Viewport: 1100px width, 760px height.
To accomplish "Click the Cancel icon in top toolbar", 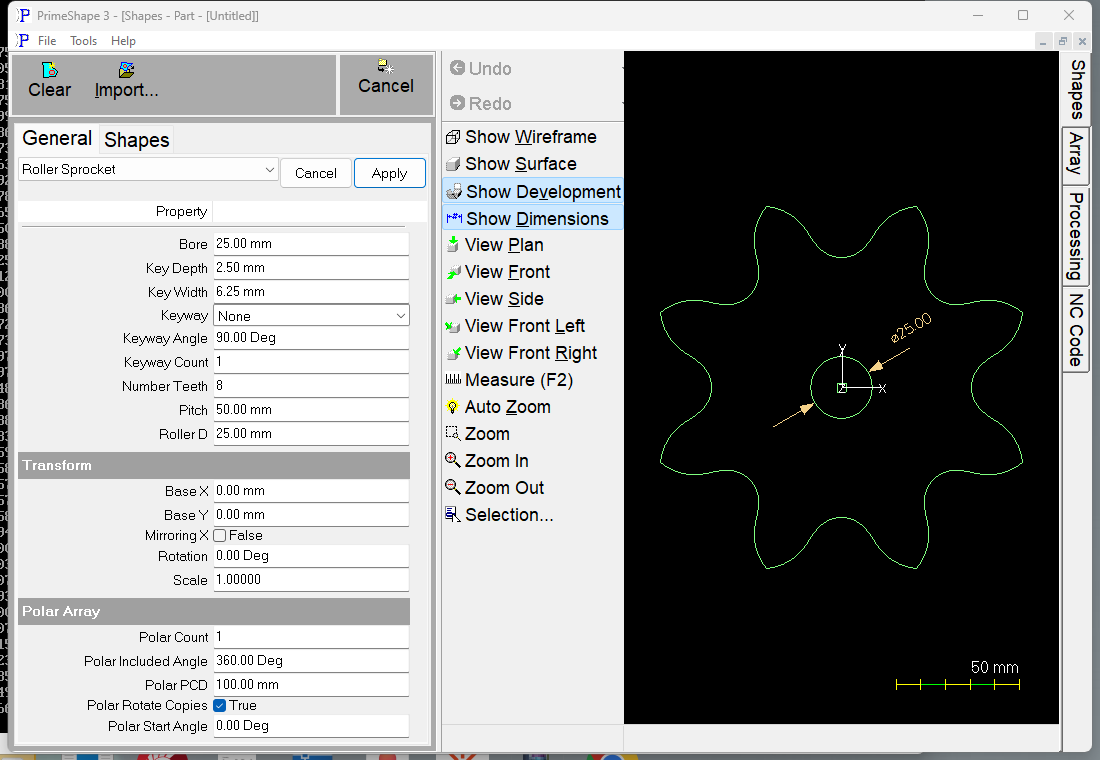I will pos(386,66).
